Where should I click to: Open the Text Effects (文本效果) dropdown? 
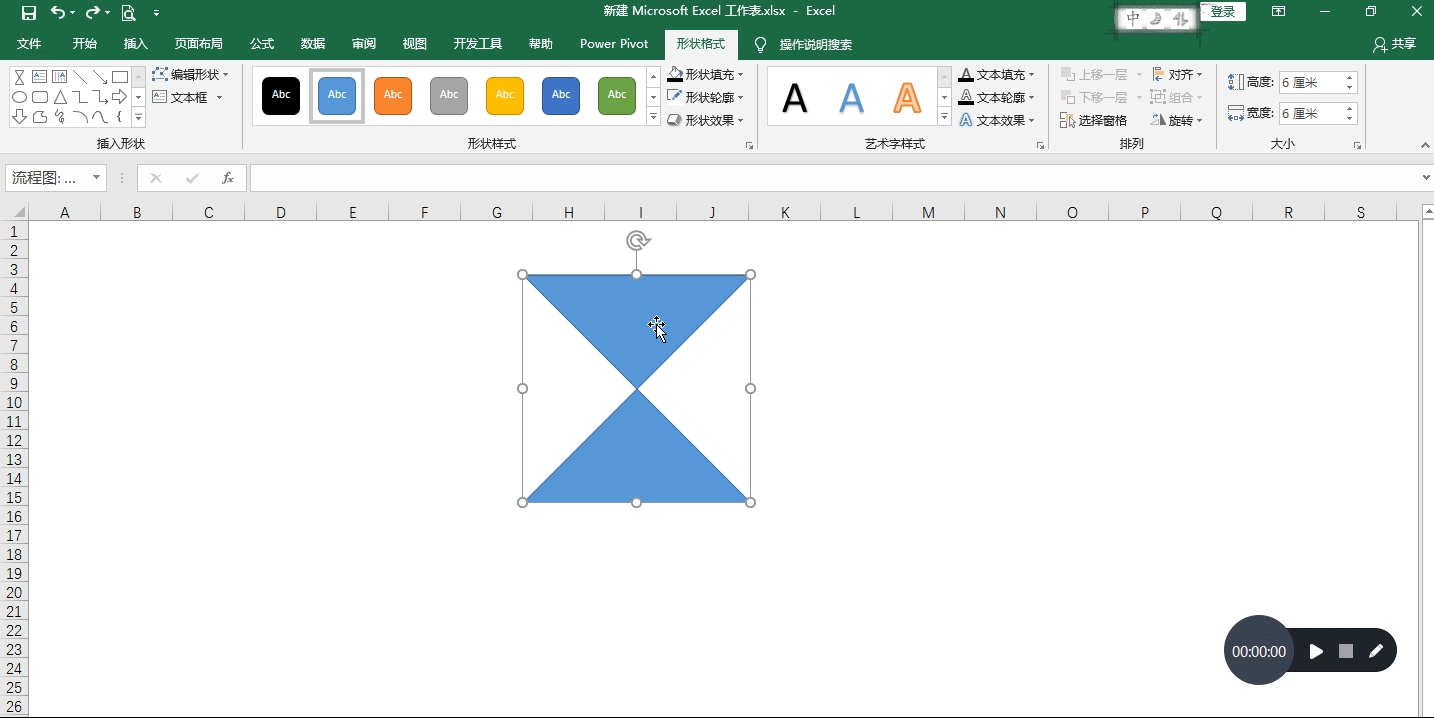pyautogui.click(x=997, y=120)
